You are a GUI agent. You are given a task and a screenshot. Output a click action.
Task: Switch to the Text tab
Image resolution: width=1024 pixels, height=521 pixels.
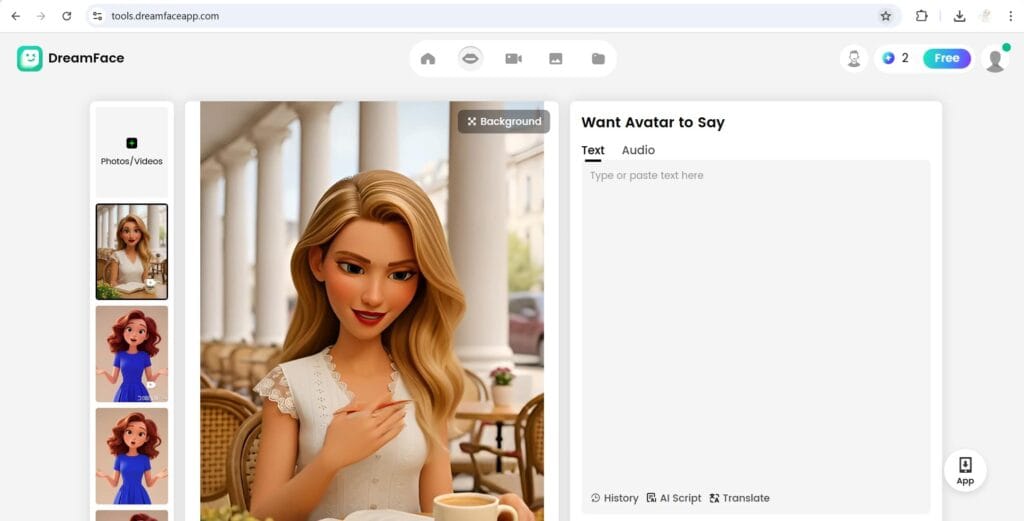pos(593,150)
